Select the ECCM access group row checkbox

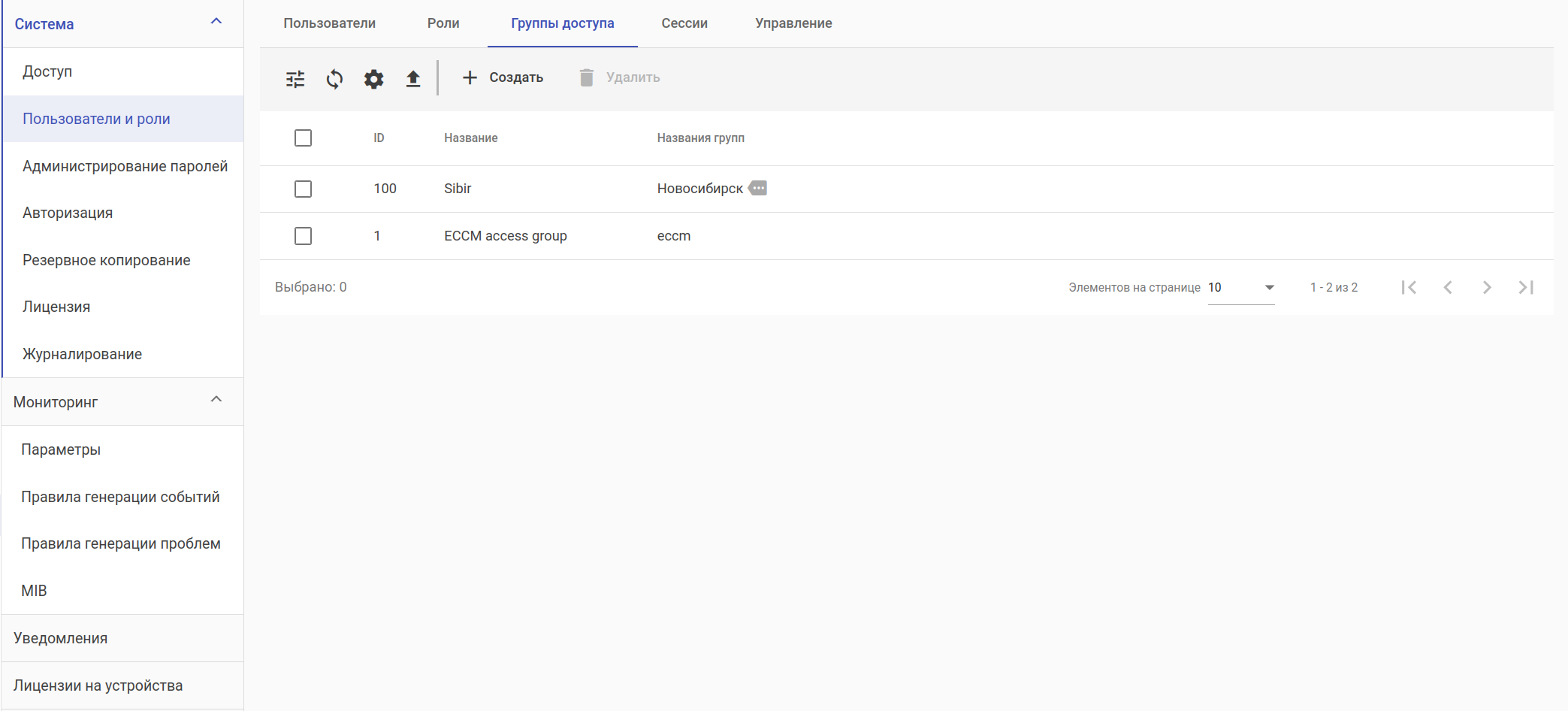point(303,236)
